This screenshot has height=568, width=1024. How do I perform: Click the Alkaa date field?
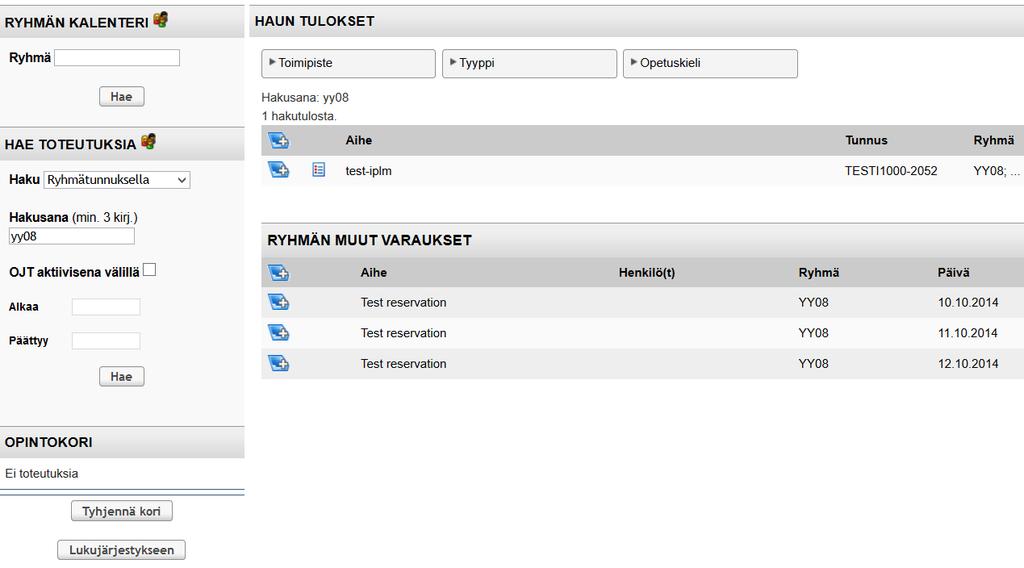[106, 307]
